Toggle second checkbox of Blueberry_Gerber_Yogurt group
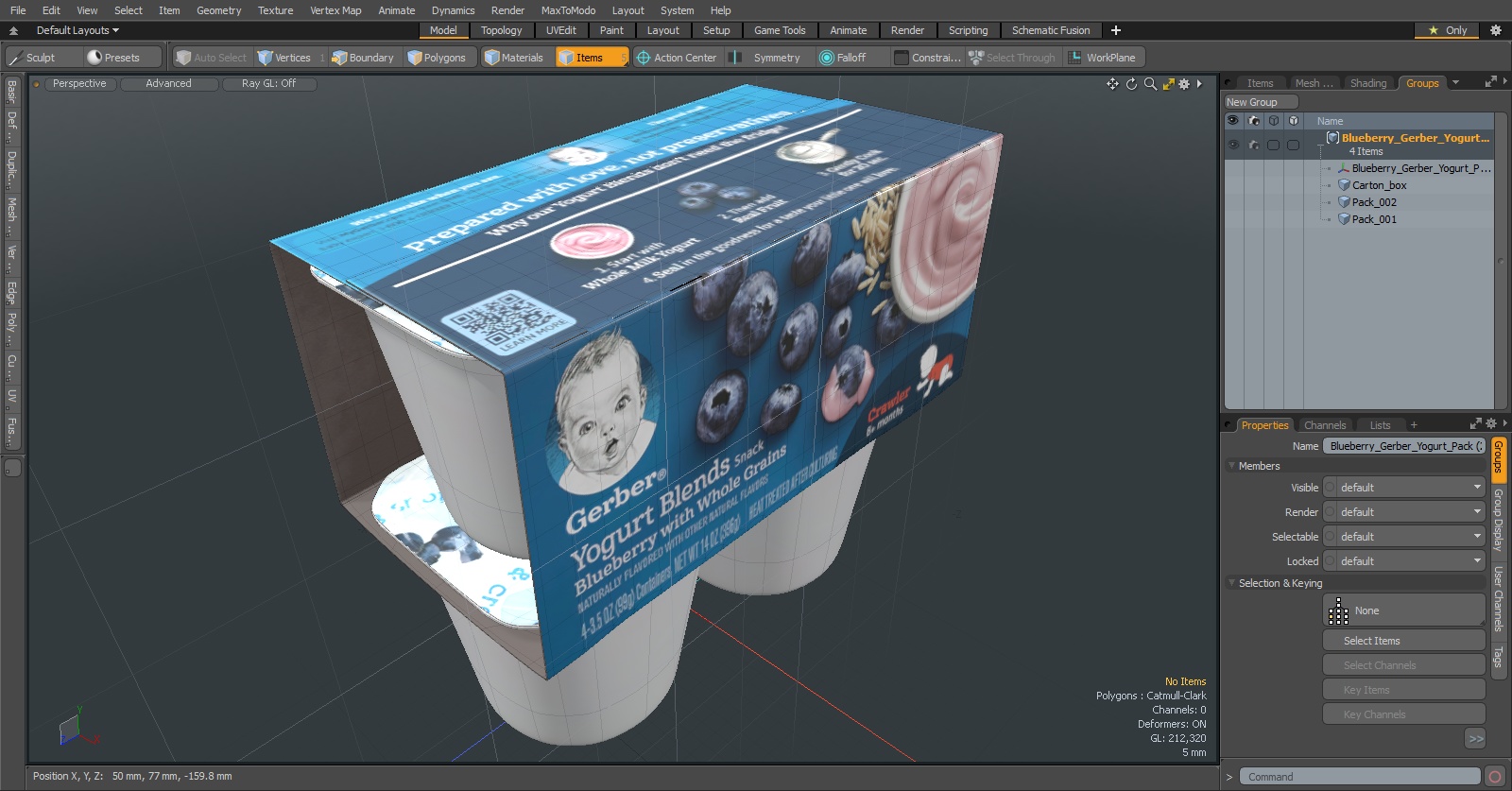This screenshot has height=791, width=1512. tap(1293, 145)
